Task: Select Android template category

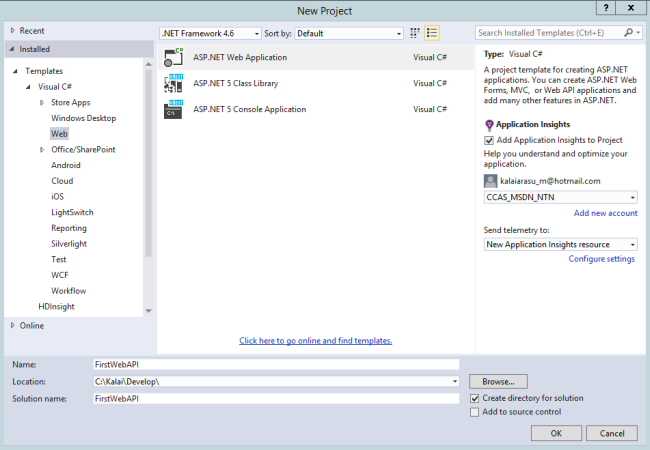Action: 65,165
